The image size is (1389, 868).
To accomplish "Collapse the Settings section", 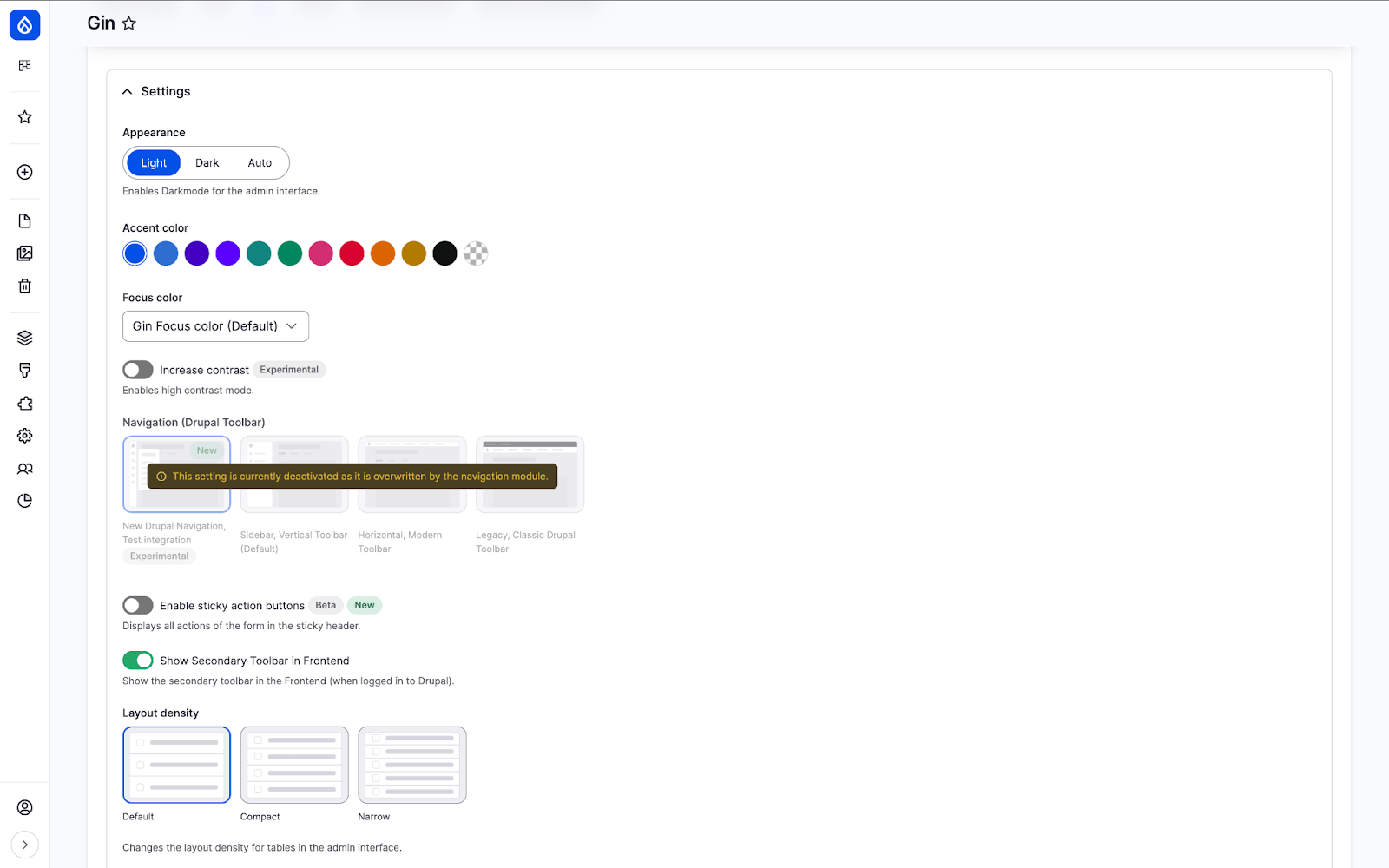I will (156, 91).
